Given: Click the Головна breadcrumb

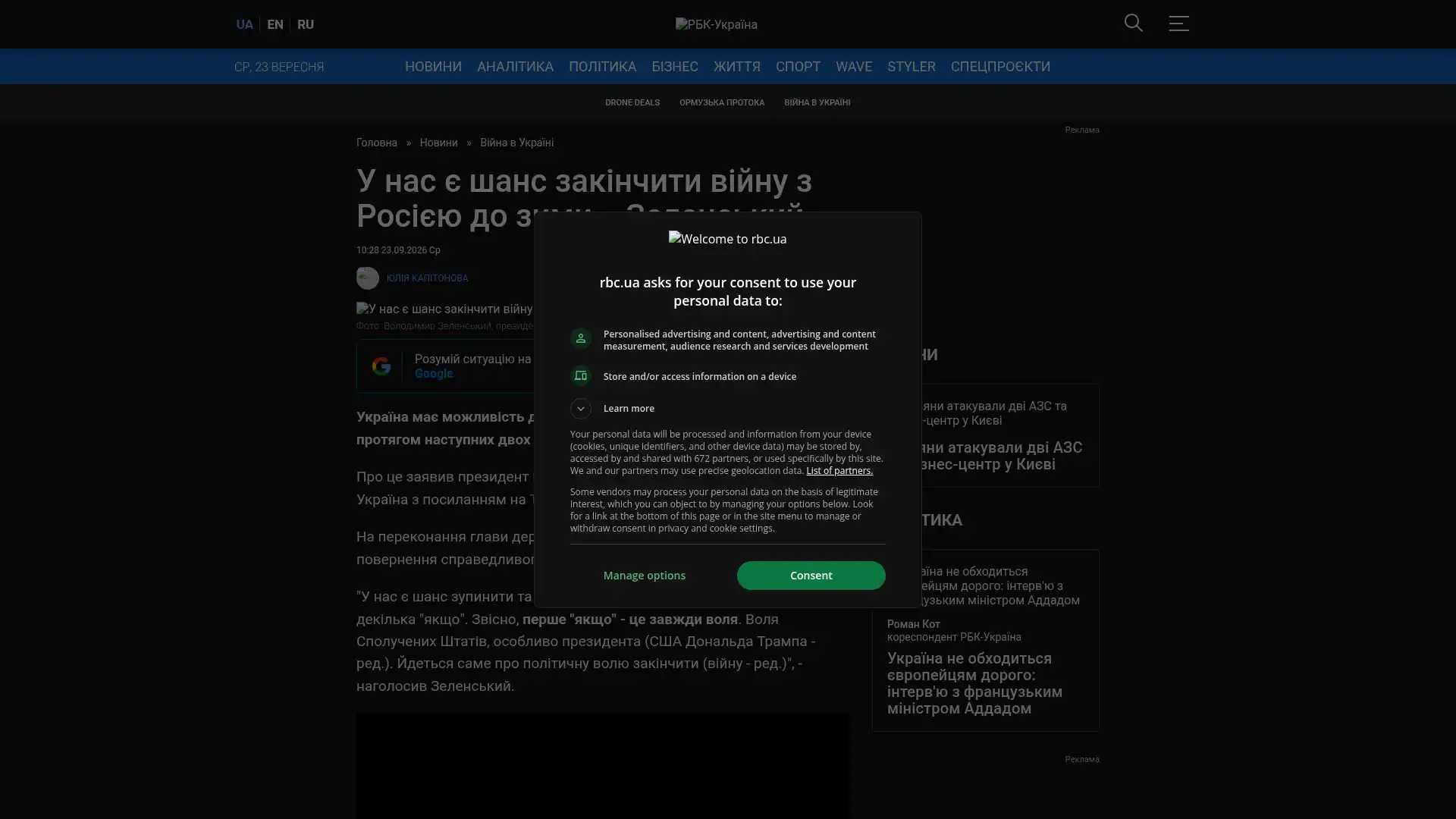Looking at the screenshot, I should (377, 143).
